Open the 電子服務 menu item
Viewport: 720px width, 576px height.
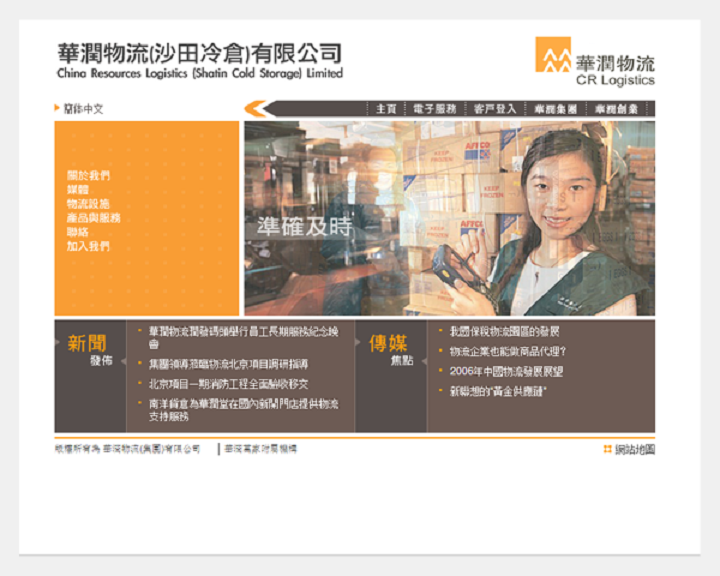434,109
